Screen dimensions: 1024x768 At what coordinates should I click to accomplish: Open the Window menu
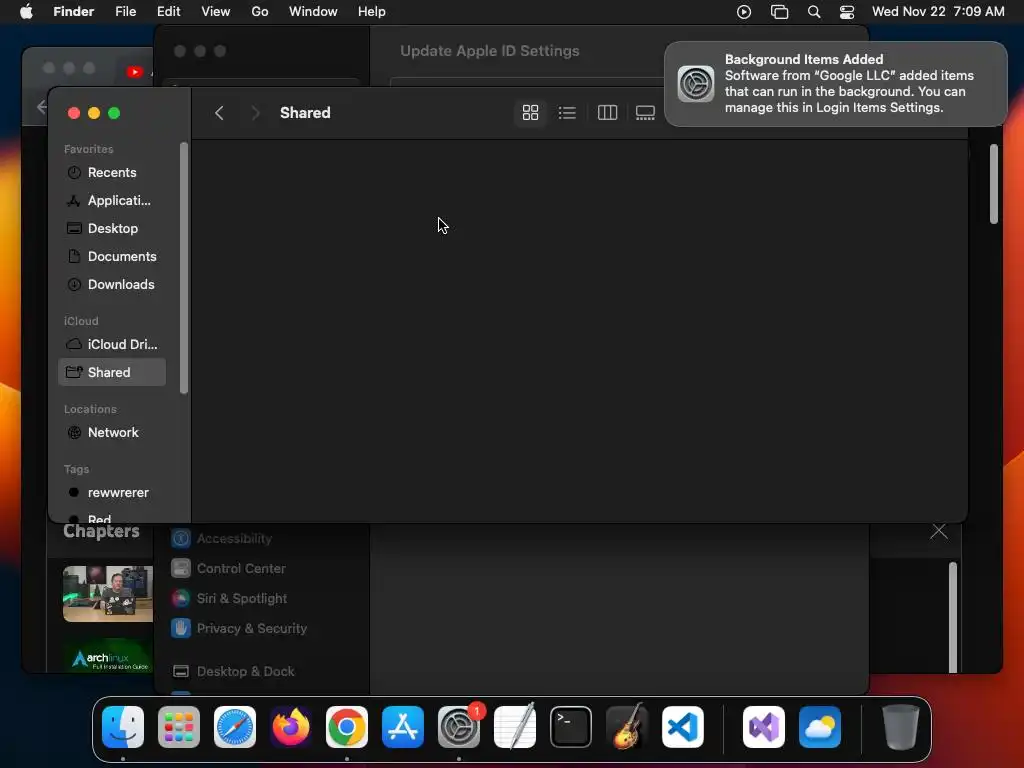[313, 12]
